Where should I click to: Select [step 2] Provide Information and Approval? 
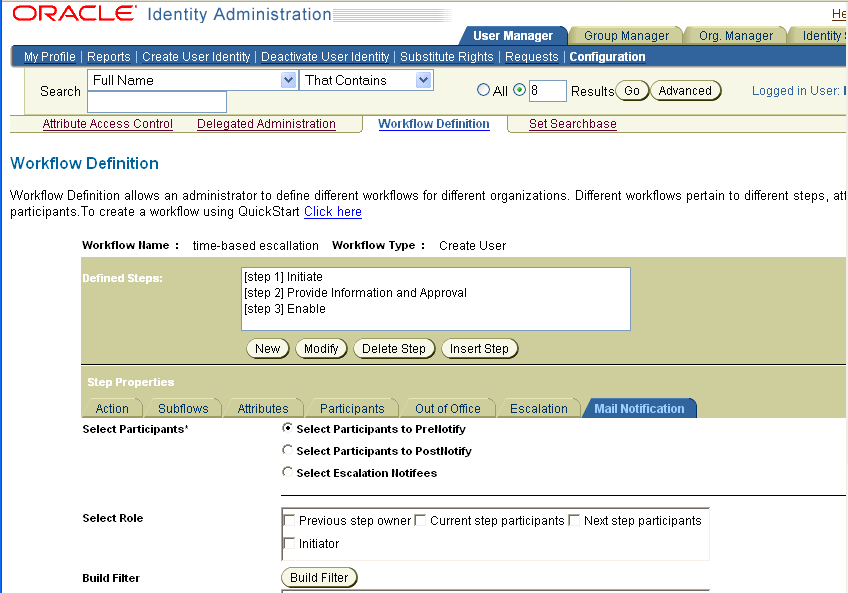355,293
